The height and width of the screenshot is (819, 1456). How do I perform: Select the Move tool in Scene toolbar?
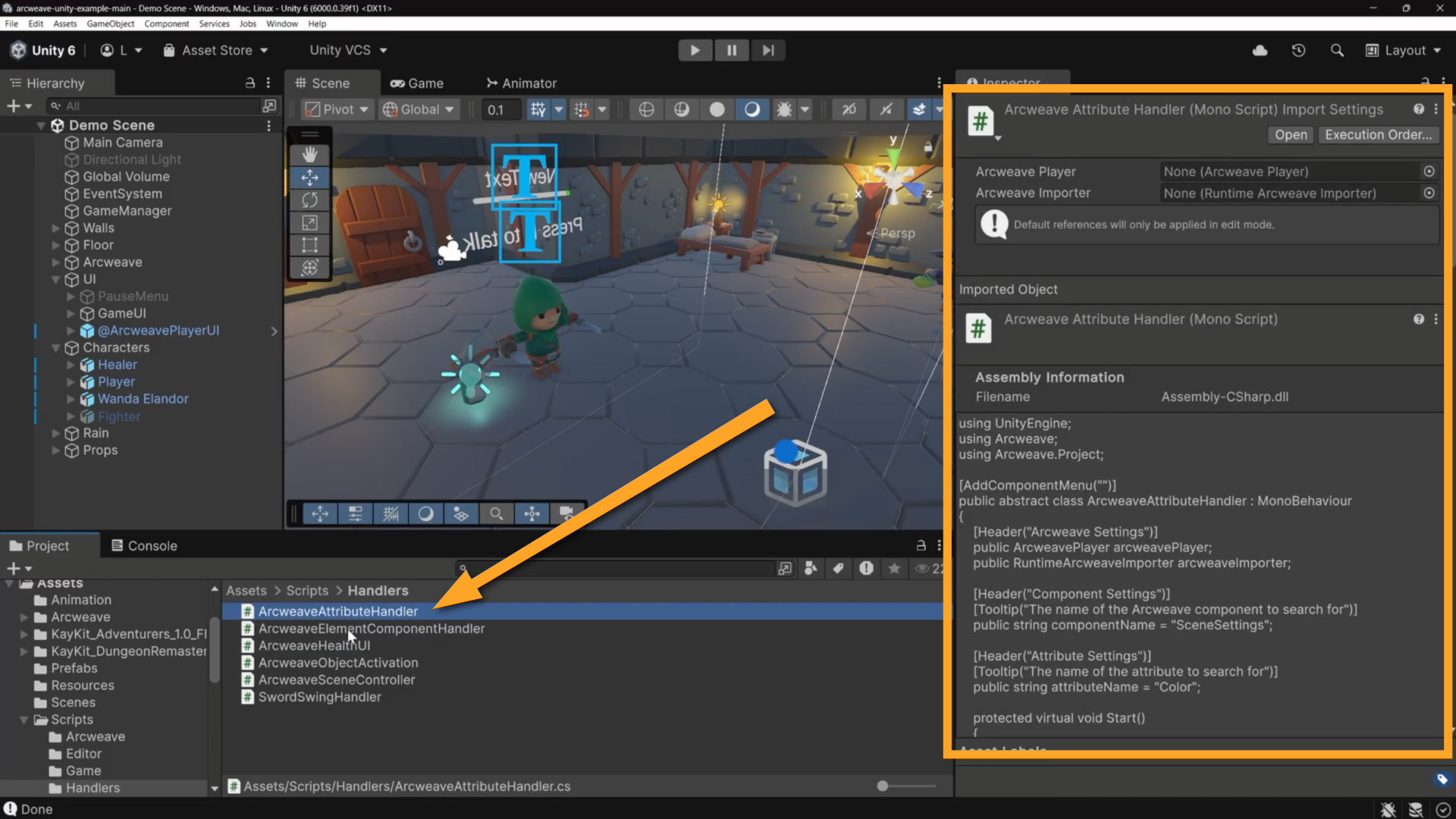pyautogui.click(x=309, y=177)
